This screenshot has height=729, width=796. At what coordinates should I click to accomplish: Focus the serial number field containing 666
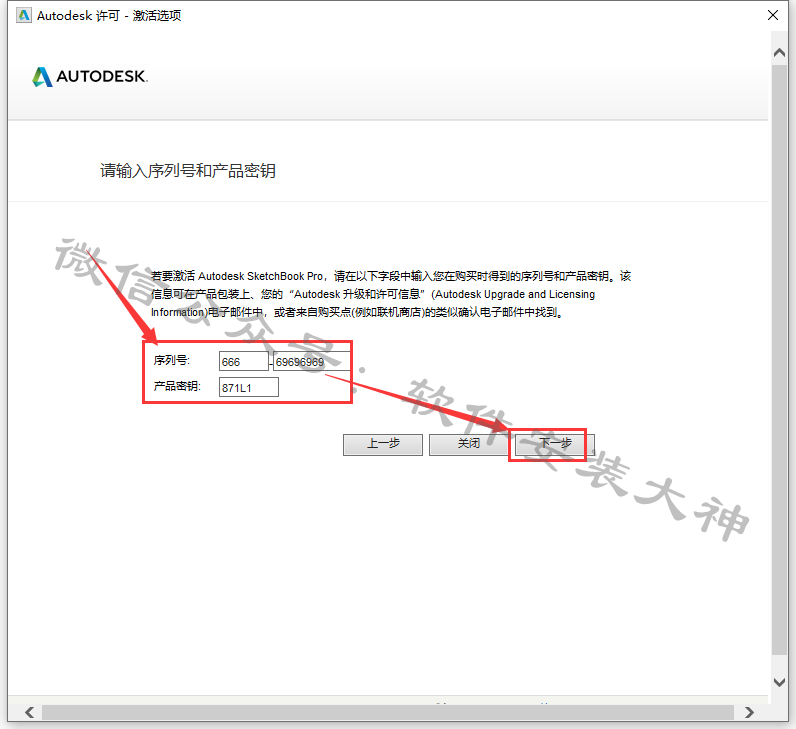pyautogui.click(x=244, y=361)
